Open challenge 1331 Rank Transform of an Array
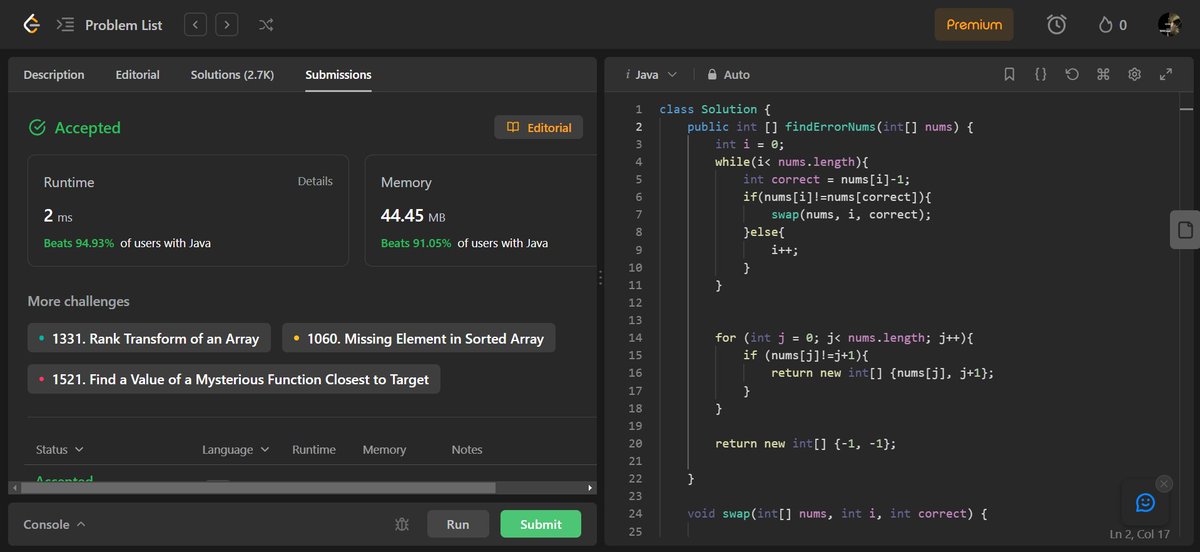The image size is (1200, 552). (148, 339)
